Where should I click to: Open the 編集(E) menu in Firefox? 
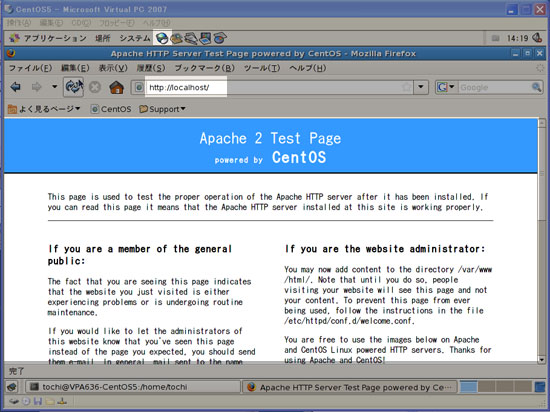(x=75, y=68)
